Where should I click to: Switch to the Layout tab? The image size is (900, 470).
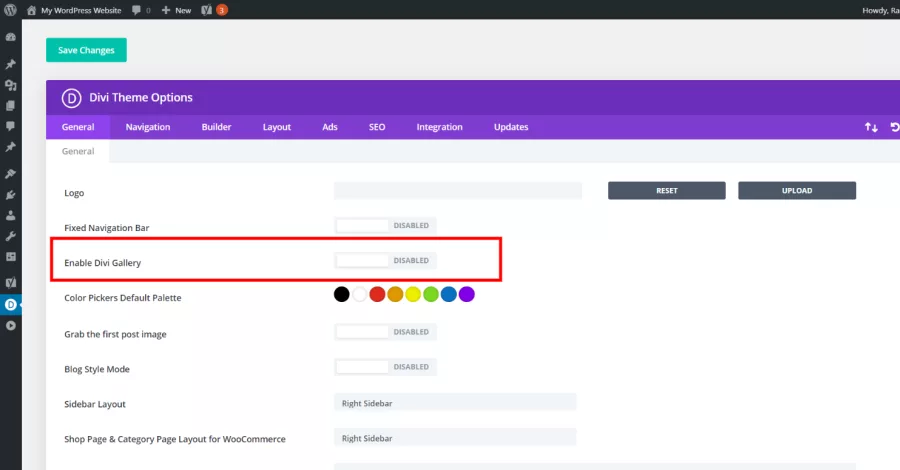[277, 127]
